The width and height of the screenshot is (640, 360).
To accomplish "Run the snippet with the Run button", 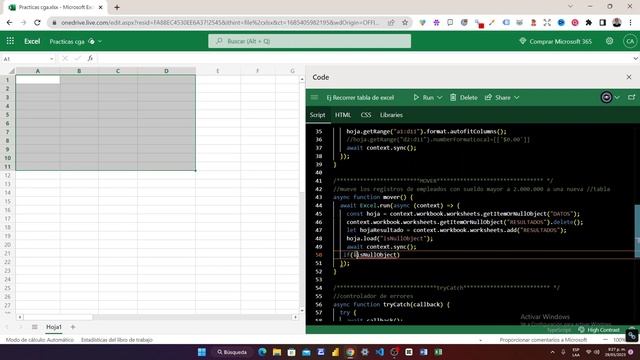I will tap(423, 98).
